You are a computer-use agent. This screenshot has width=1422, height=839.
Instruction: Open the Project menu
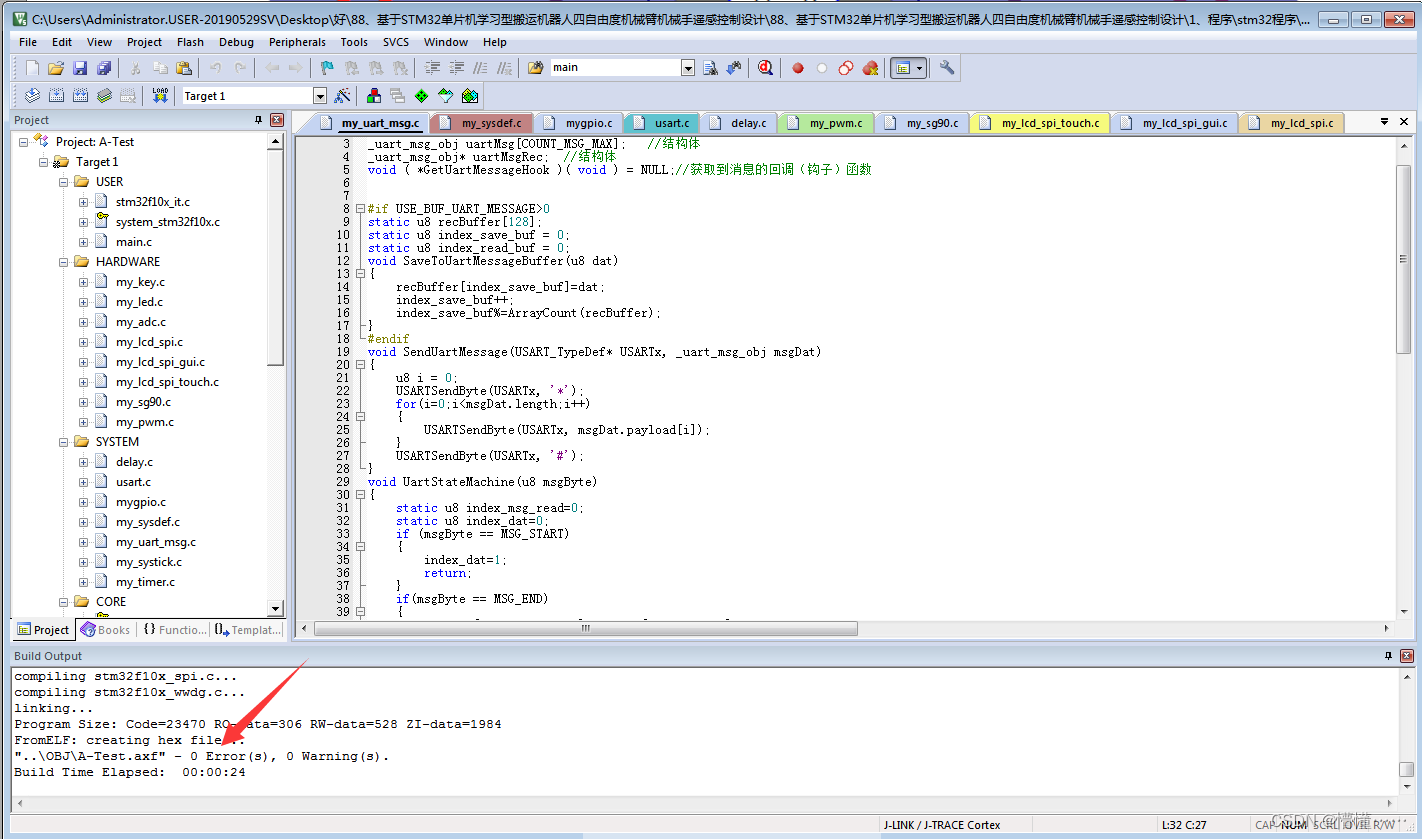[x=144, y=42]
